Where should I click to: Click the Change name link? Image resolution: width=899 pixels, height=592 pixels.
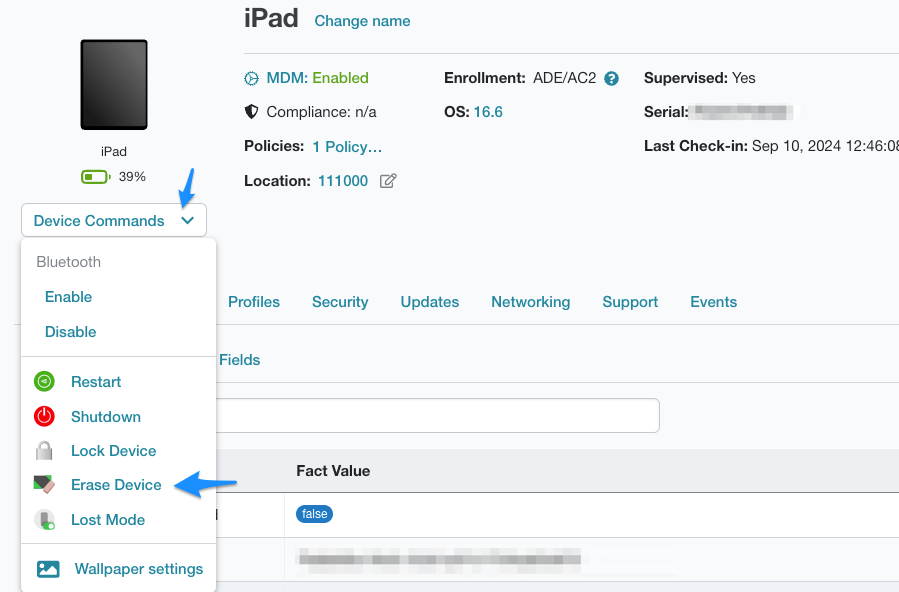(362, 21)
